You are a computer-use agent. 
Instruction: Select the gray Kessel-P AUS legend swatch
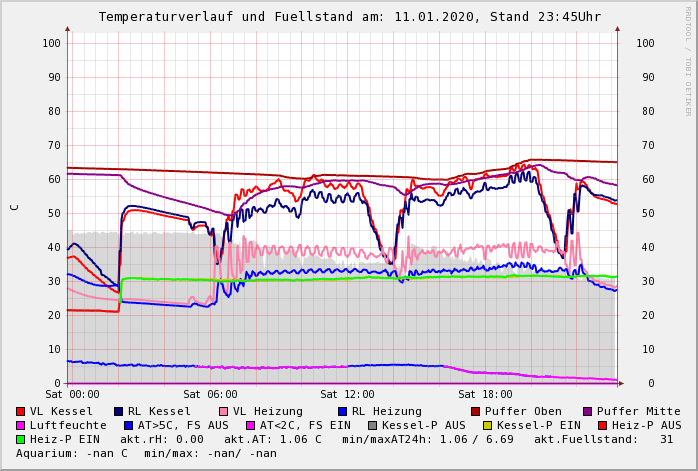[373, 425]
